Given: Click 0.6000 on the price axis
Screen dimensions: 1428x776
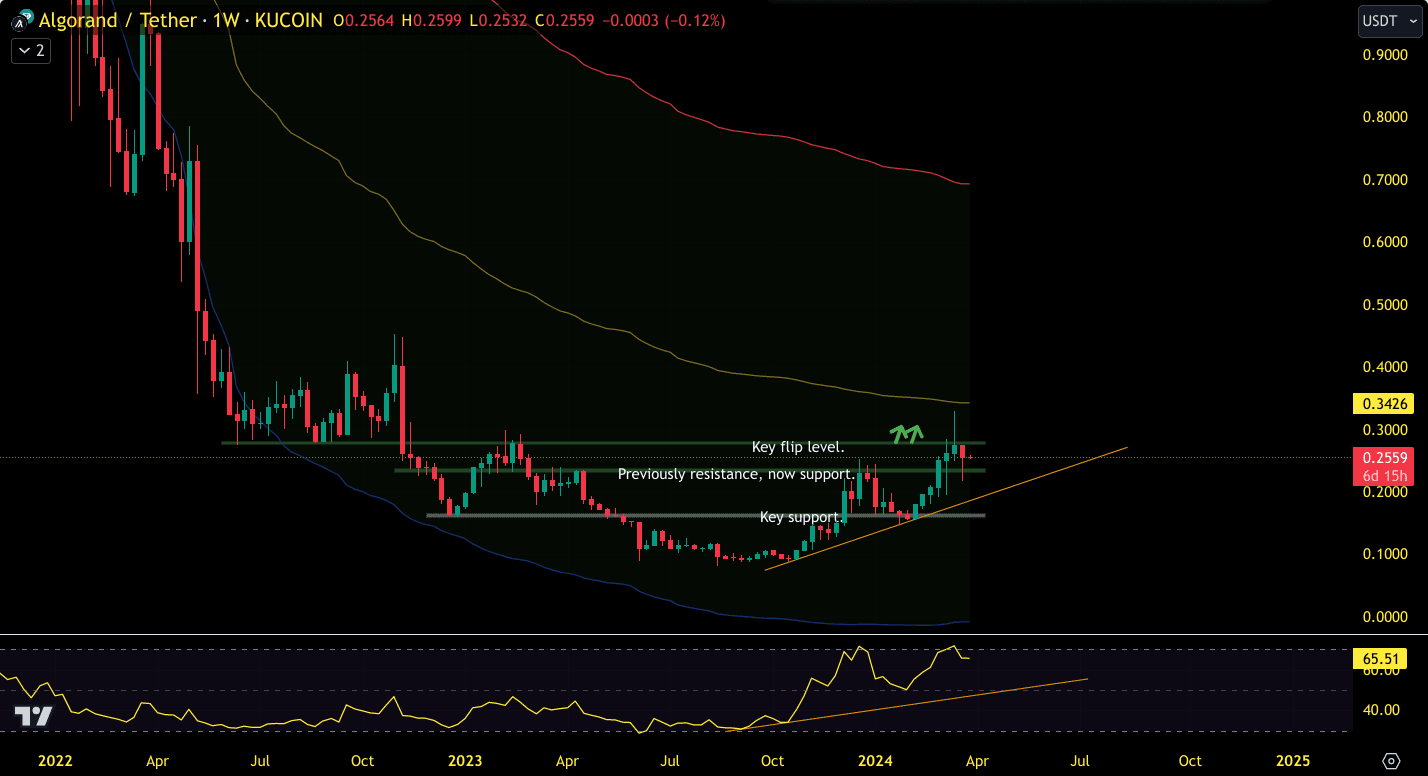Looking at the screenshot, I should (1384, 242).
